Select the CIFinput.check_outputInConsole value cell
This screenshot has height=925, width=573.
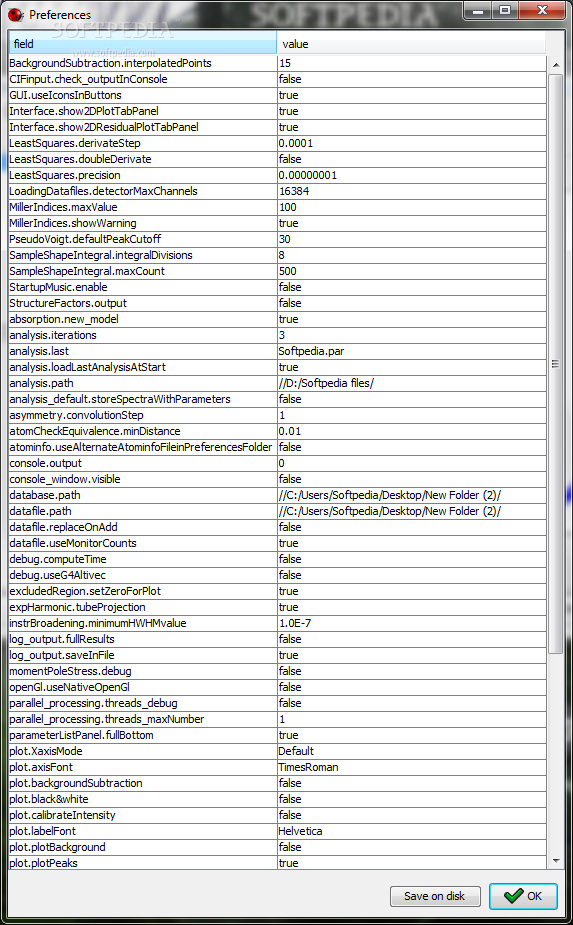coord(411,79)
